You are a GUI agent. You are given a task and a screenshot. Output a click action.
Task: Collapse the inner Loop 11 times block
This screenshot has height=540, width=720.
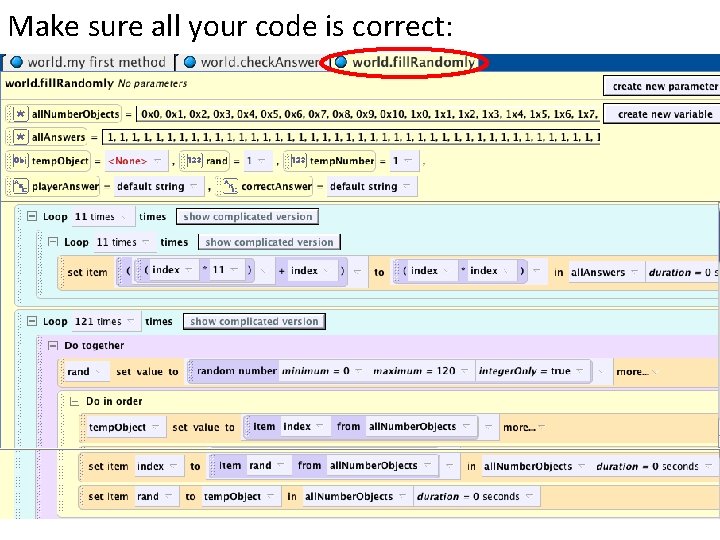pos(53,242)
